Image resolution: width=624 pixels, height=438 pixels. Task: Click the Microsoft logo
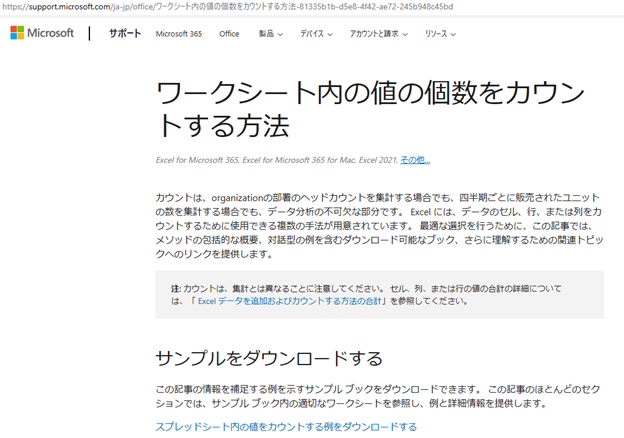[42, 33]
